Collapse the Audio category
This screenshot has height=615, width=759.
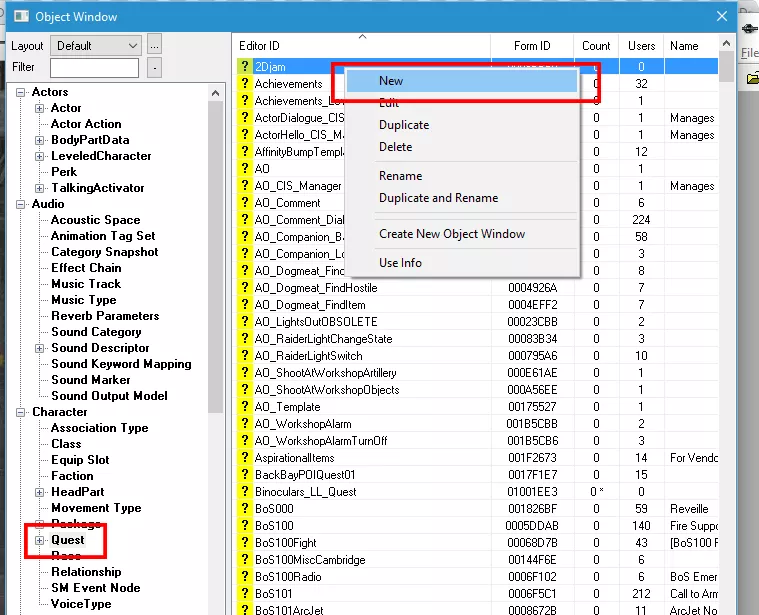click(x=22, y=204)
